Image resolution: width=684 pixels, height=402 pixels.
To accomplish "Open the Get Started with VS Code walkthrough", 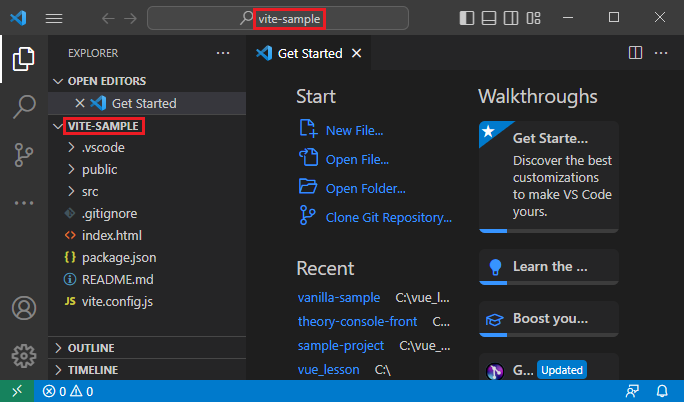I will coord(549,177).
